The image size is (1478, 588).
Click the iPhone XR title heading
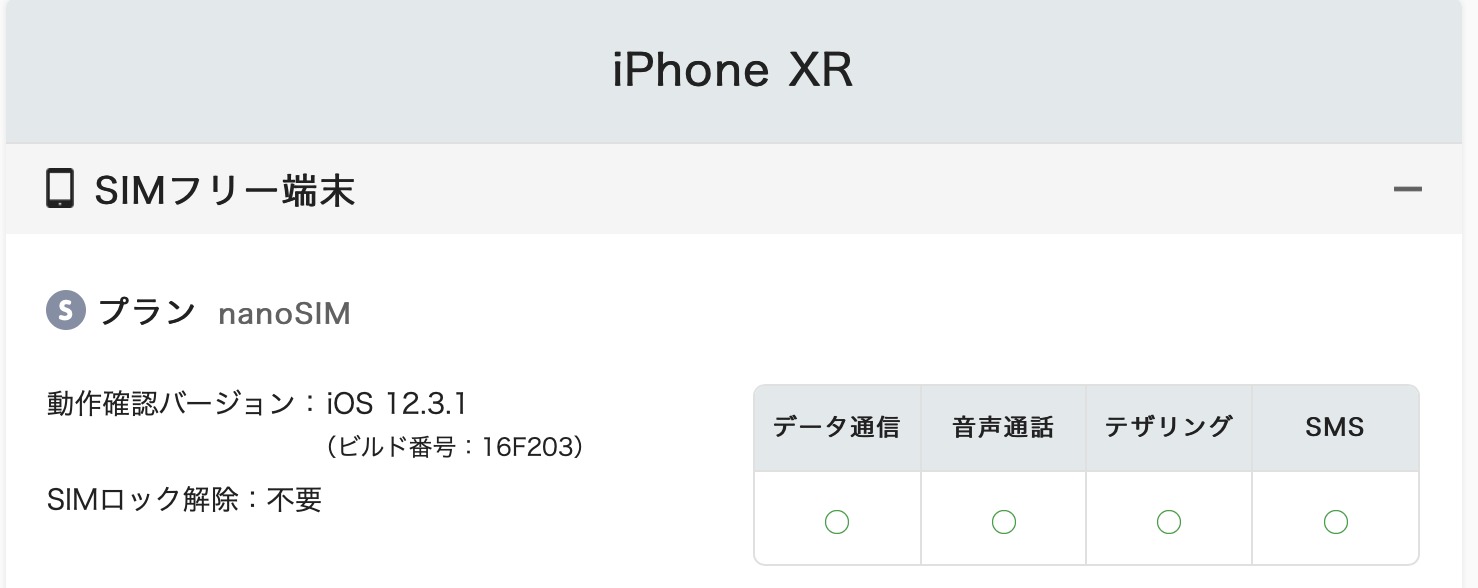coord(732,71)
